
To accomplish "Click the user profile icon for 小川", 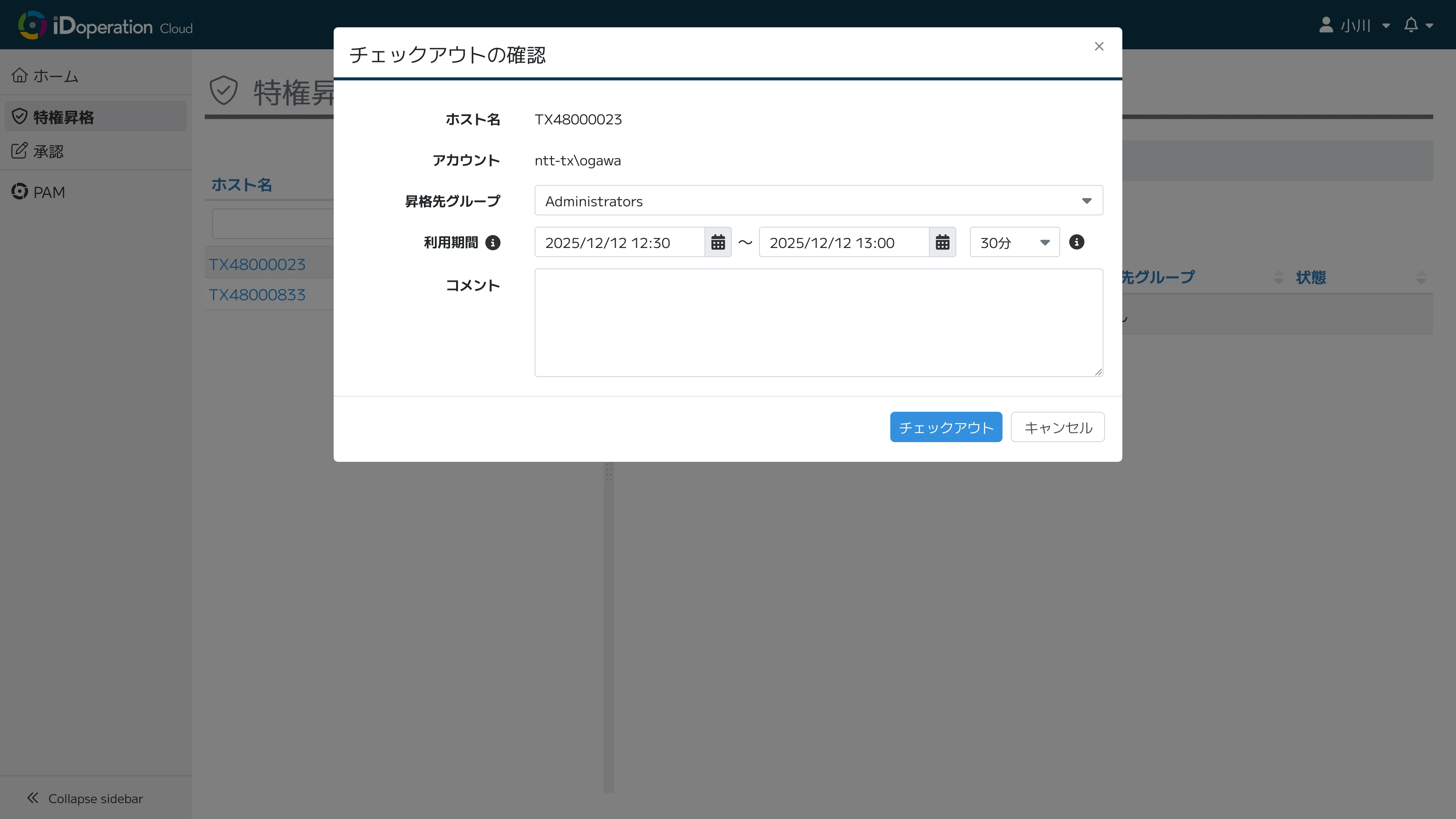I will tap(1326, 25).
